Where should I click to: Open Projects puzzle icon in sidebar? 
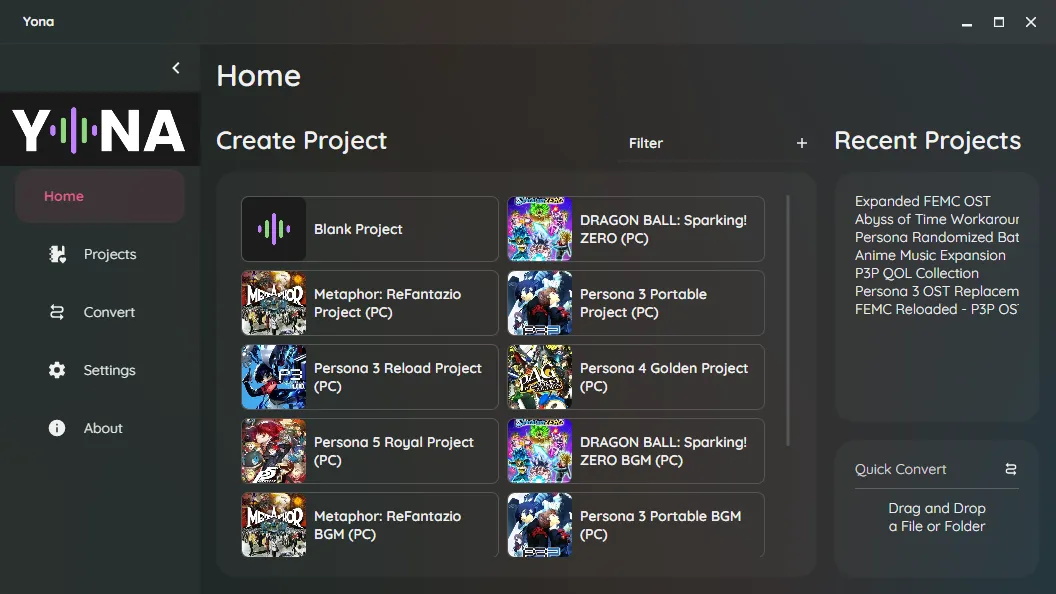57,254
